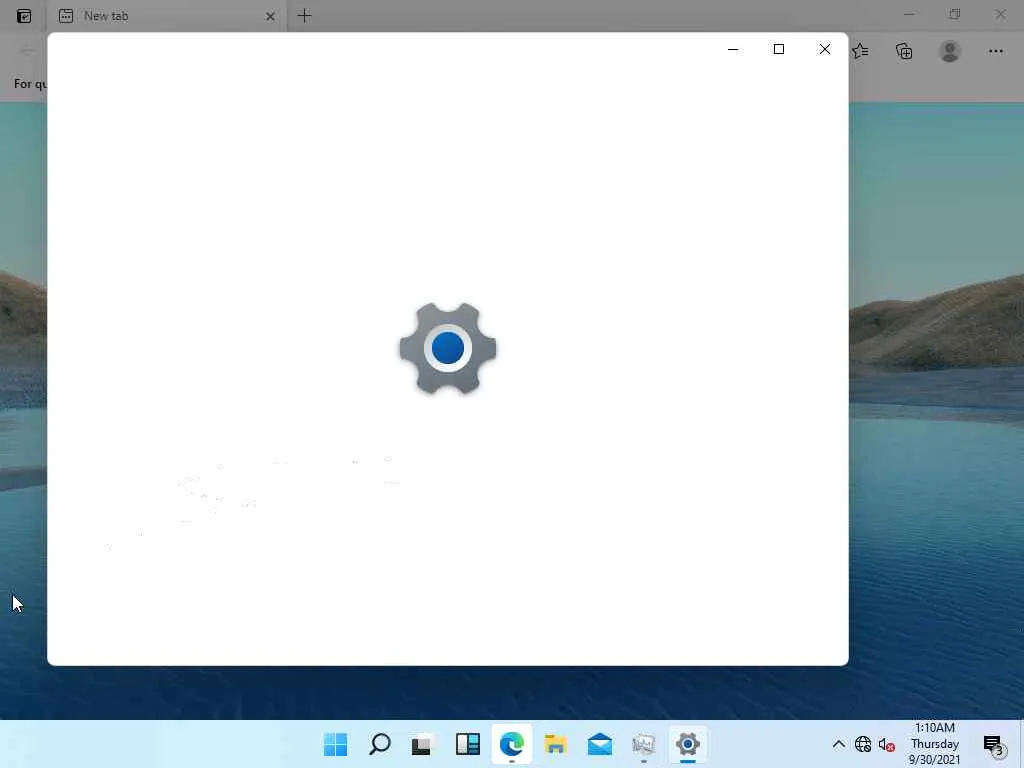Show hidden system tray icons
The image size is (1024, 768).
pyautogui.click(x=839, y=744)
